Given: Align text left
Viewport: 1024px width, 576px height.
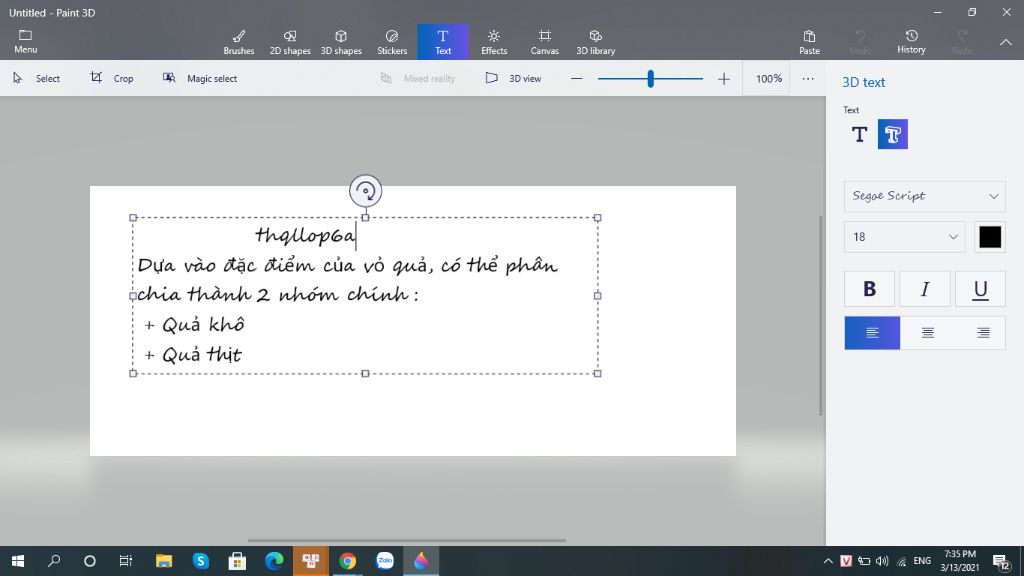Looking at the screenshot, I should pyautogui.click(x=872, y=333).
